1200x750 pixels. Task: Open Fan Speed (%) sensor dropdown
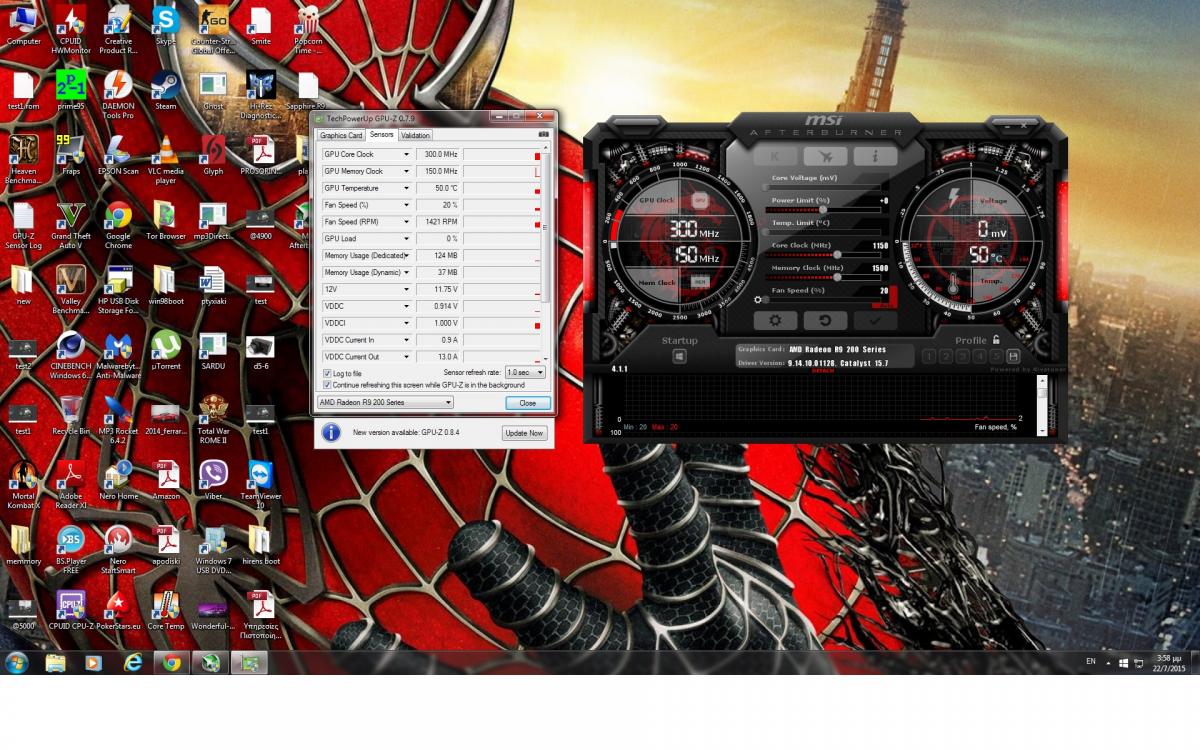(x=406, y=205)
